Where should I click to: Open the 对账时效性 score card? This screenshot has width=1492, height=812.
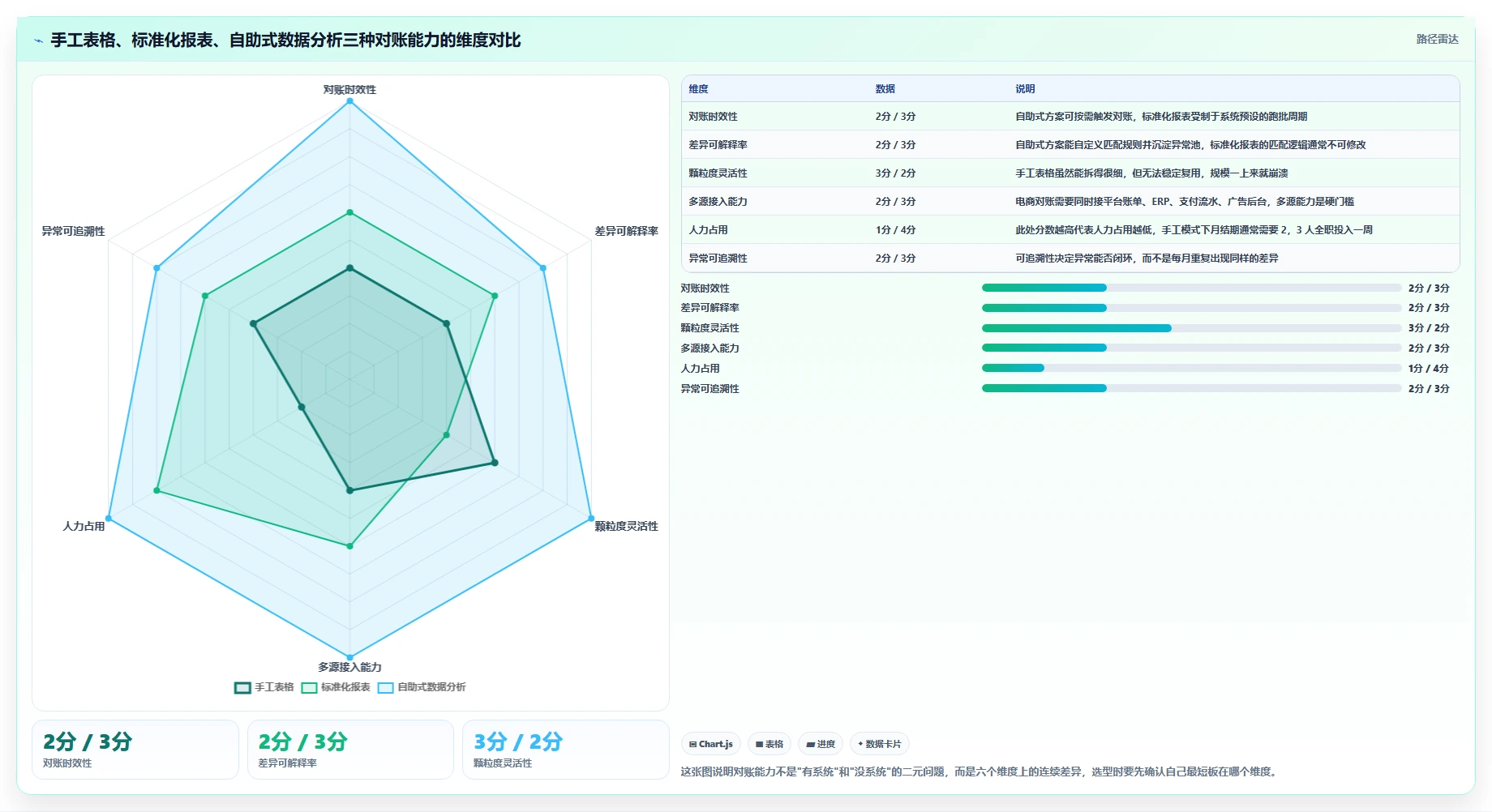pyautogui.click(x=135, y=750)
